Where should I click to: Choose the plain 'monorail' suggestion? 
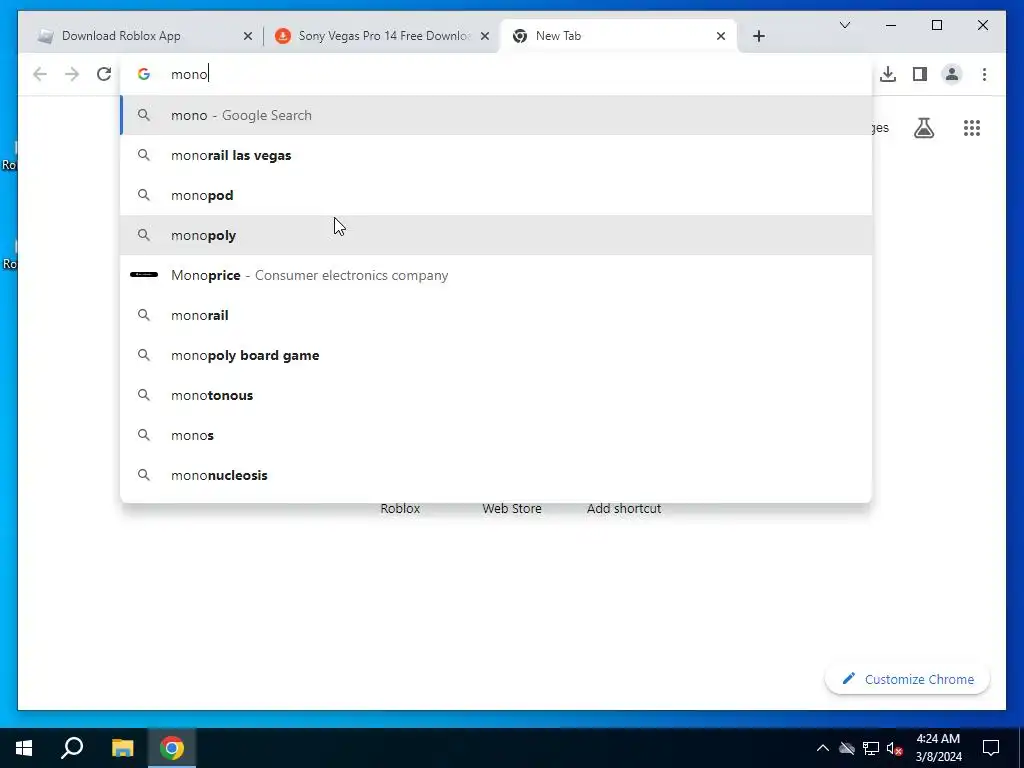point(496,315)
